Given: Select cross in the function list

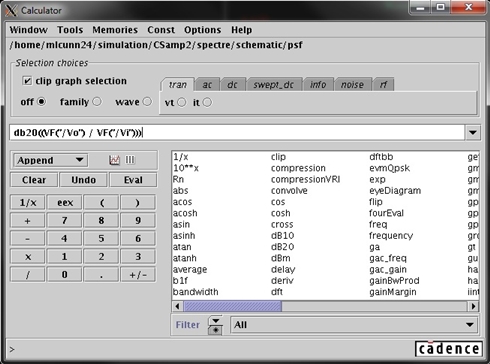Looking at the screenshot, I should click(282, 224).
